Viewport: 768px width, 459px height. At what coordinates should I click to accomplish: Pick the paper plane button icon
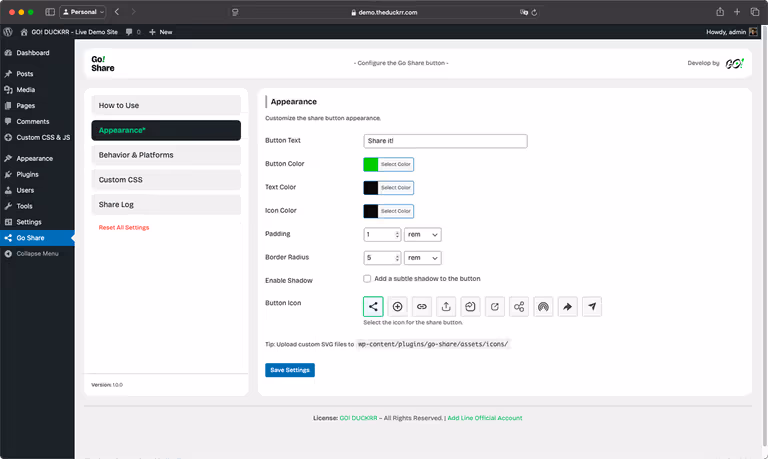click(593, 308)
